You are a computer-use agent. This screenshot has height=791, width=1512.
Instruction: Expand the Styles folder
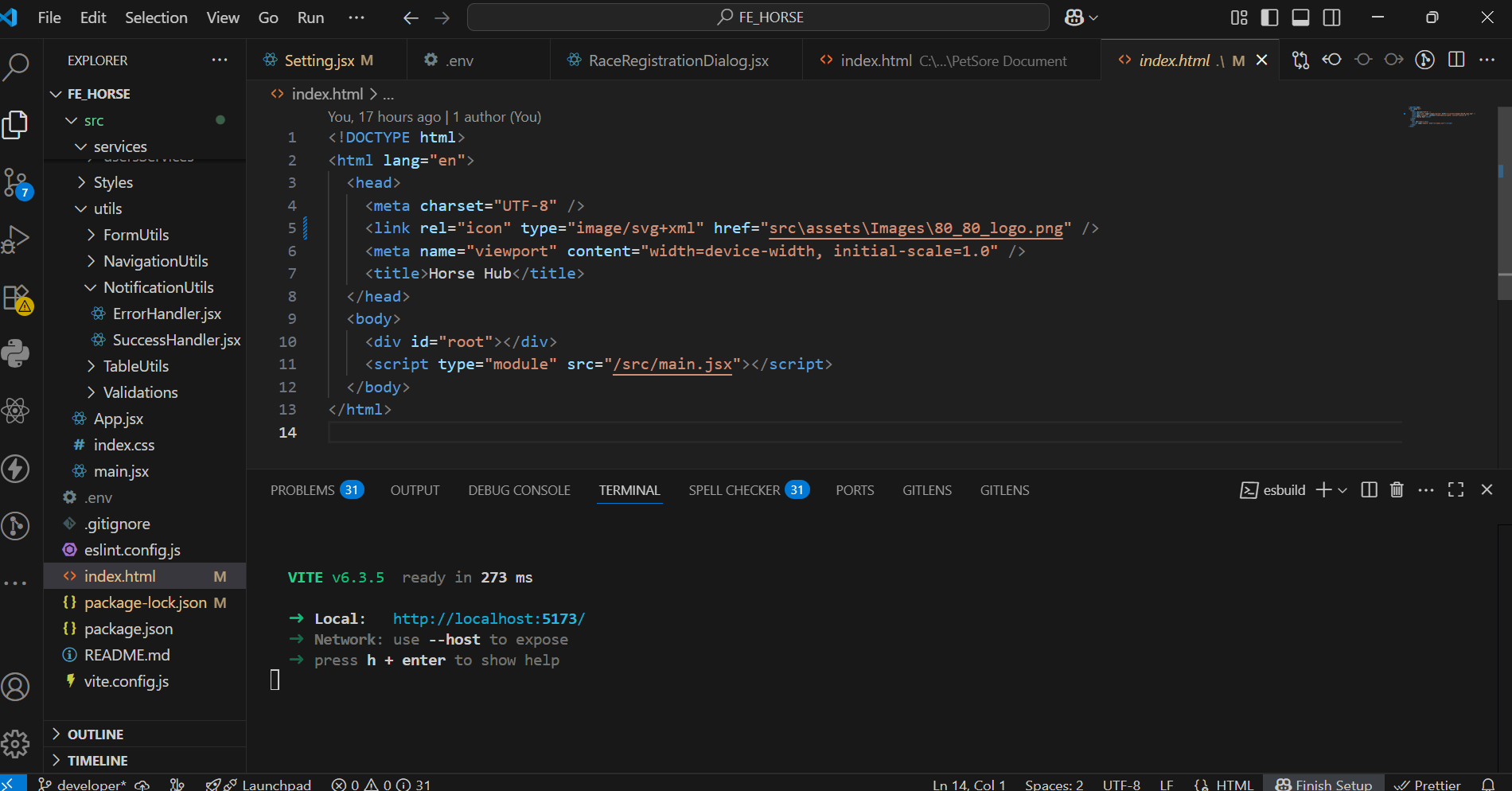pyautogui.click(x=113, y=182)
